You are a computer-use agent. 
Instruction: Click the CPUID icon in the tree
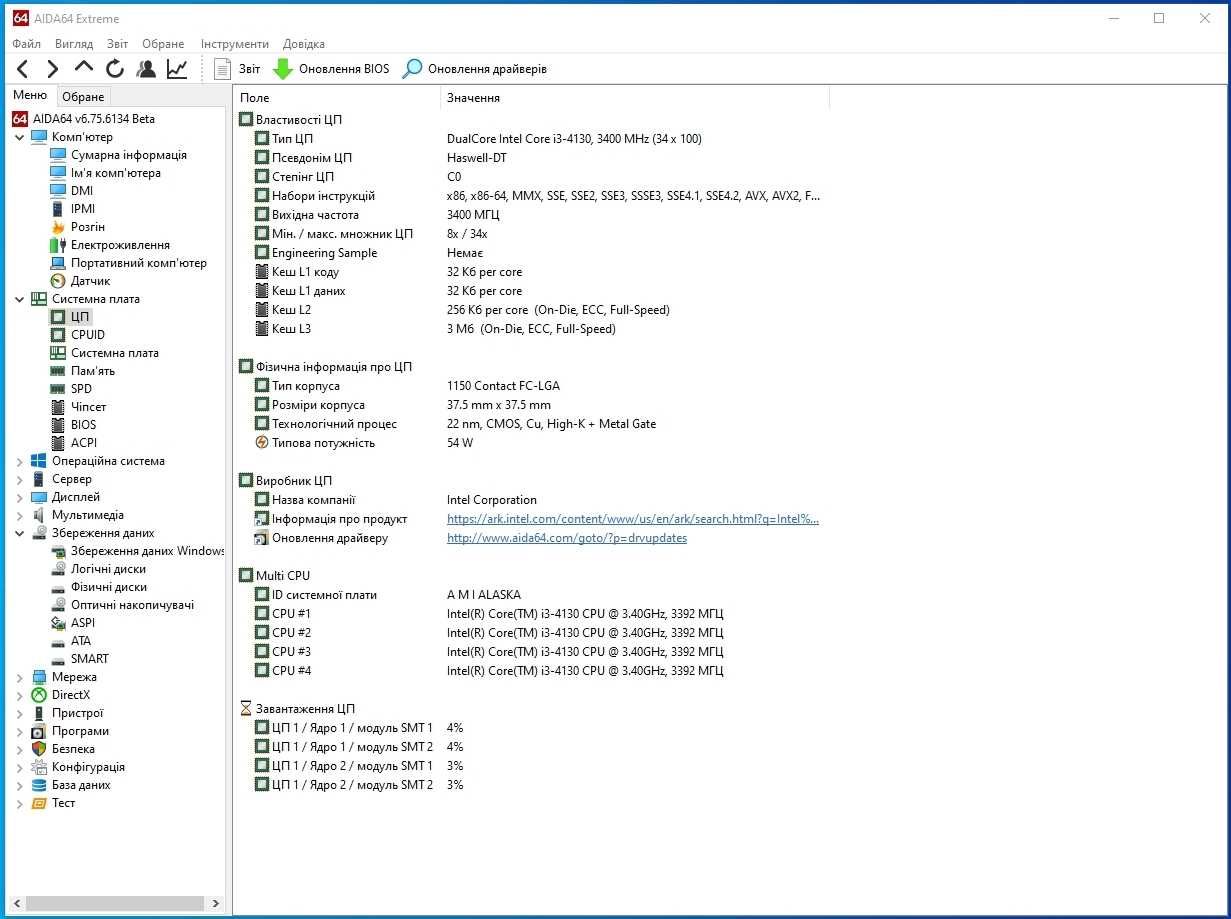click(58, 335)
